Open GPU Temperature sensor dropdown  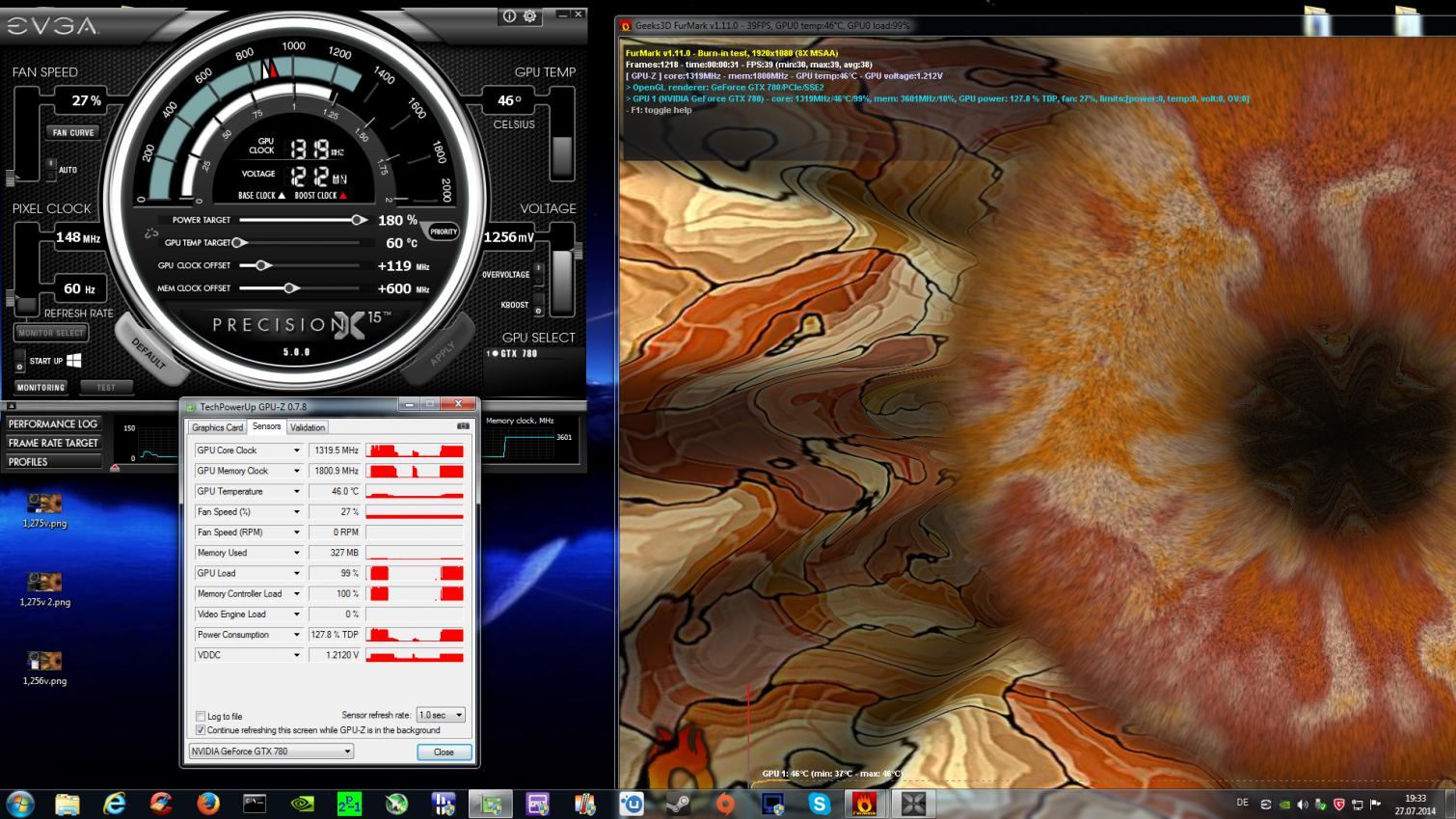pyautogui.click(x=296, y=491)
